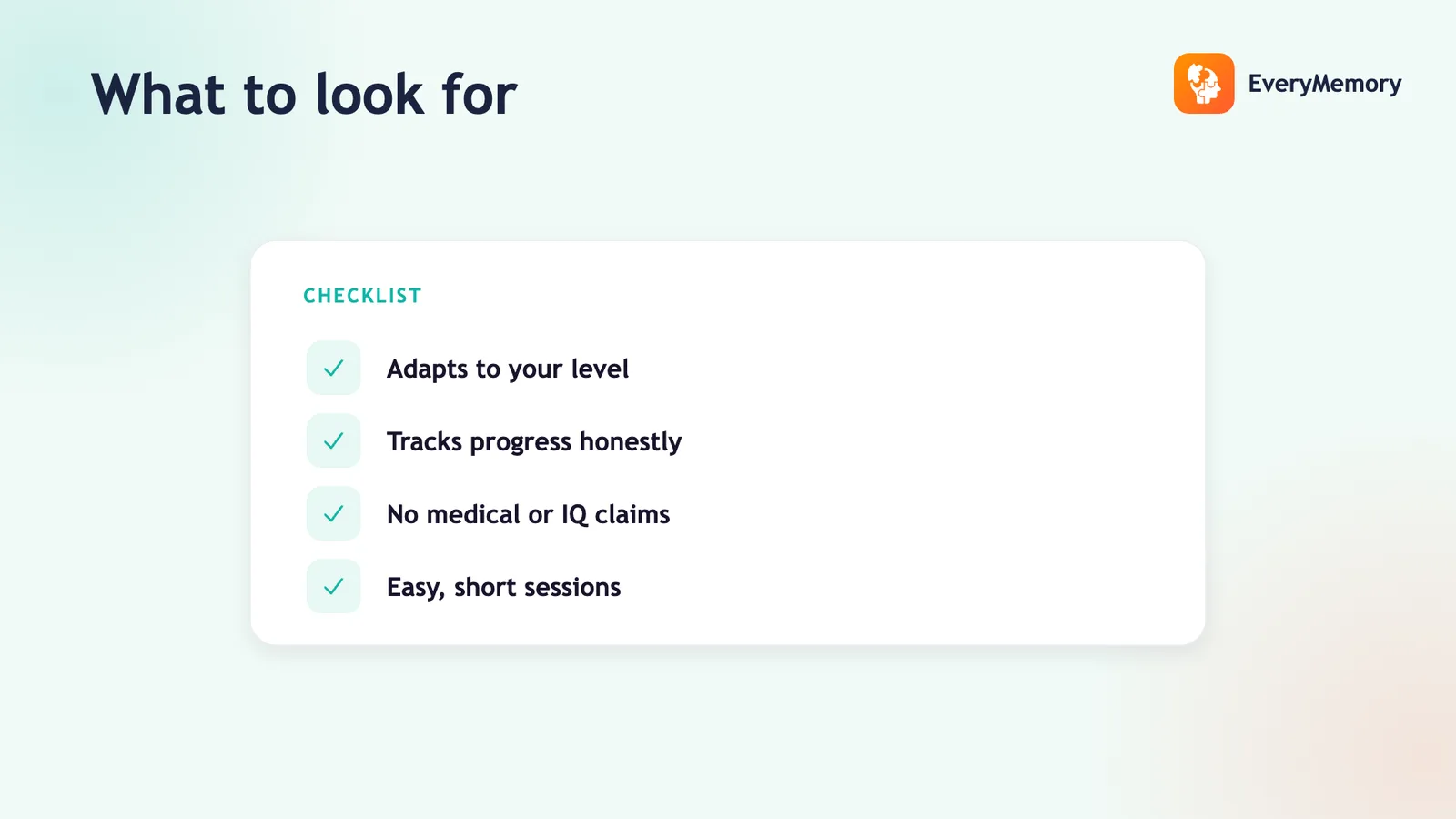Click the orange EveryMemory puzzle-head logo
The height and width of the screenshot is (819, 1456).
(1204, 84)
